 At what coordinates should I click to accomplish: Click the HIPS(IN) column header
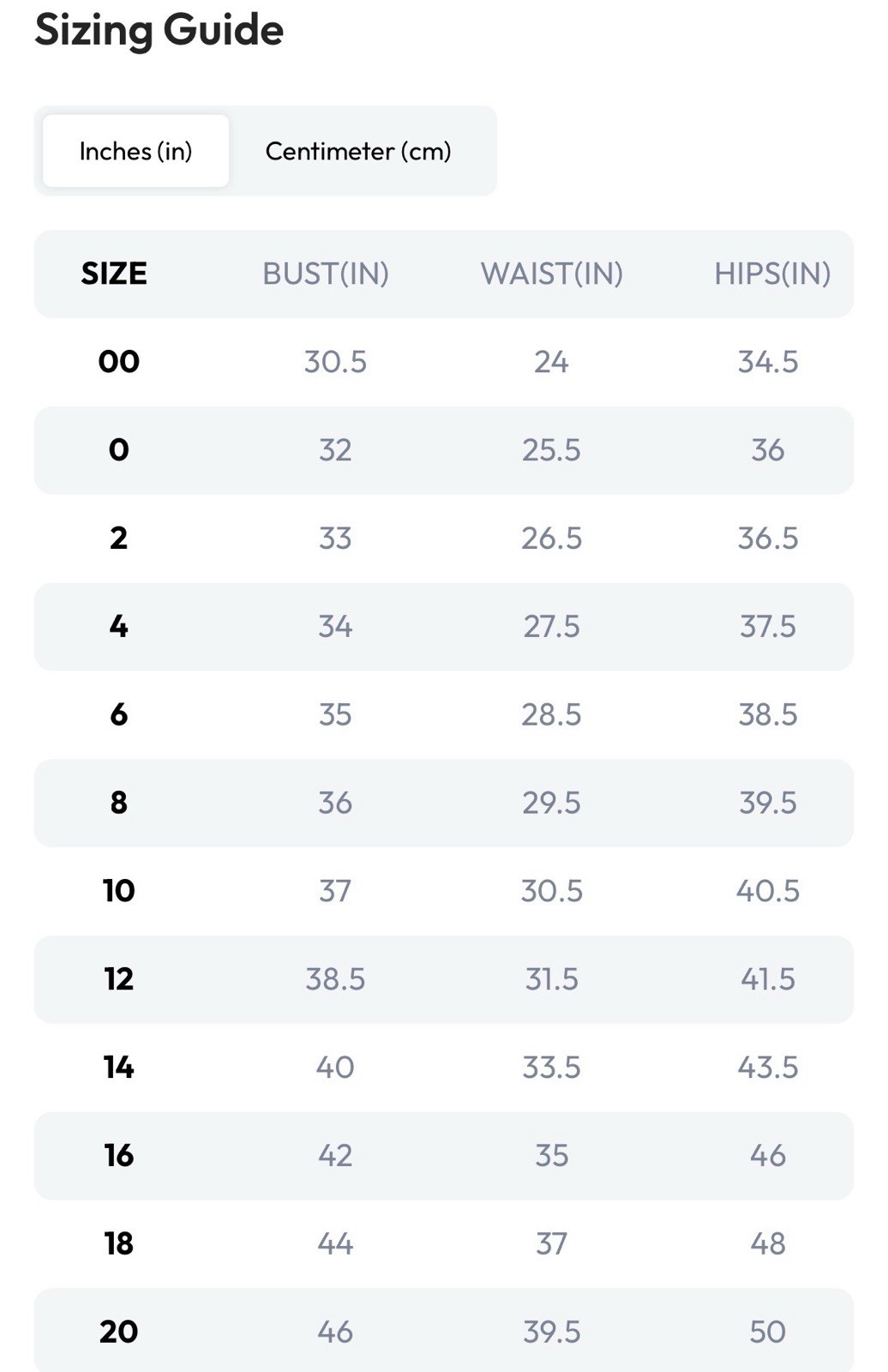point(772,274)
